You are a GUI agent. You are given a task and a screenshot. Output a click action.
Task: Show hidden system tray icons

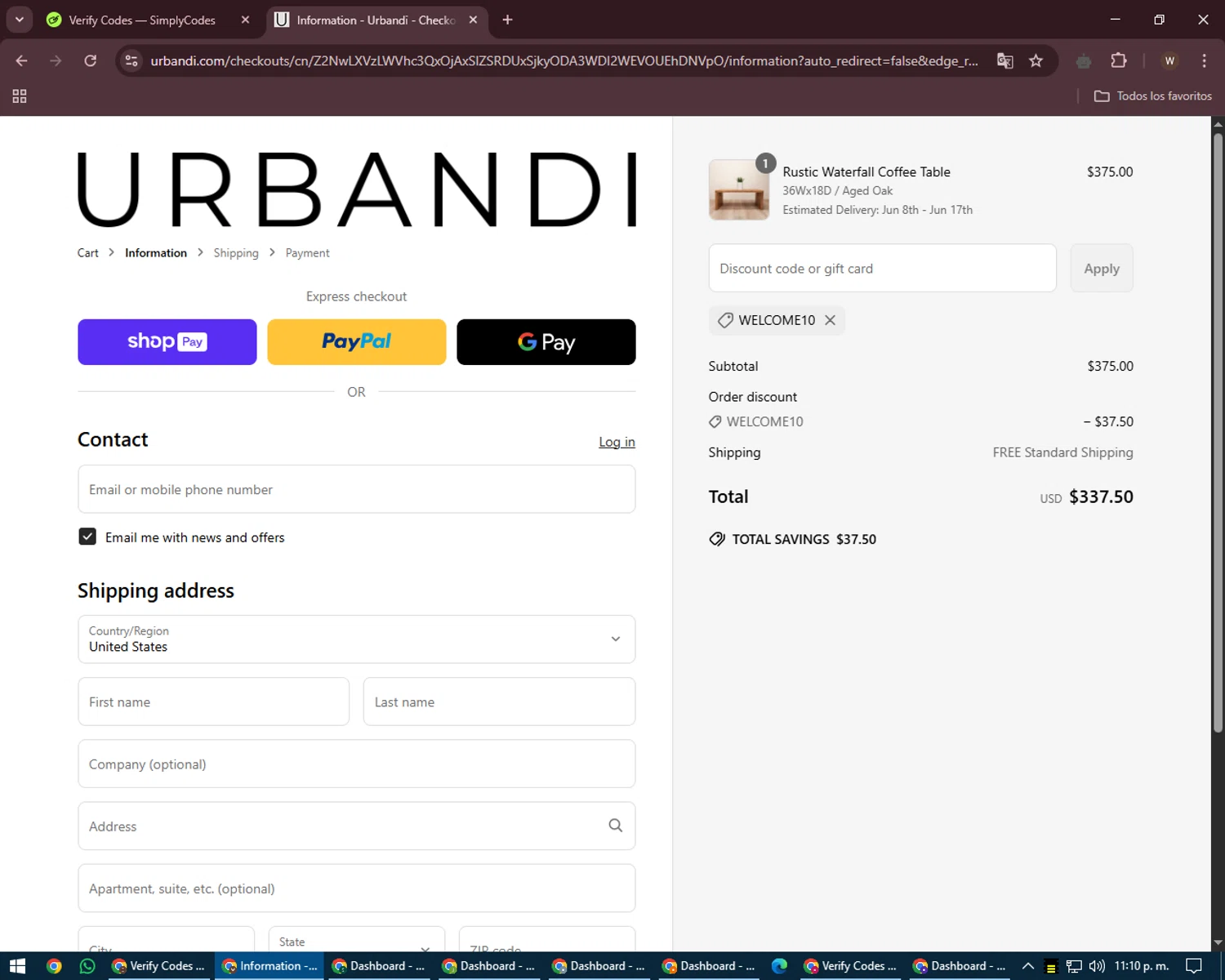(1028, 966)
